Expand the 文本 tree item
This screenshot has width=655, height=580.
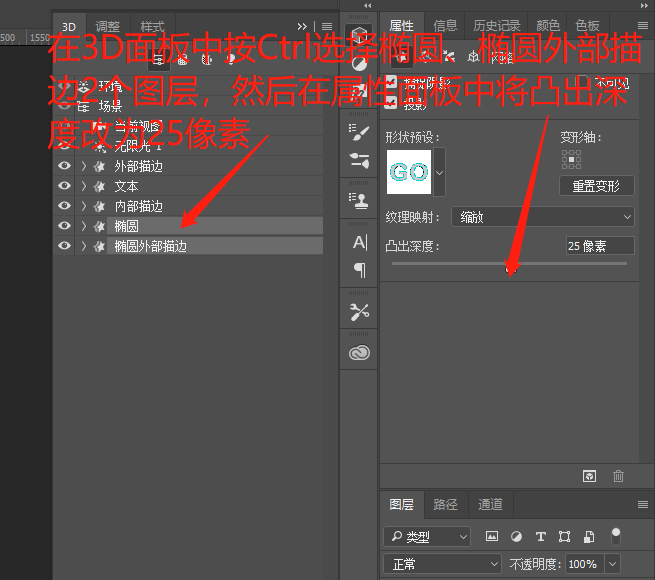click(84, 186)
